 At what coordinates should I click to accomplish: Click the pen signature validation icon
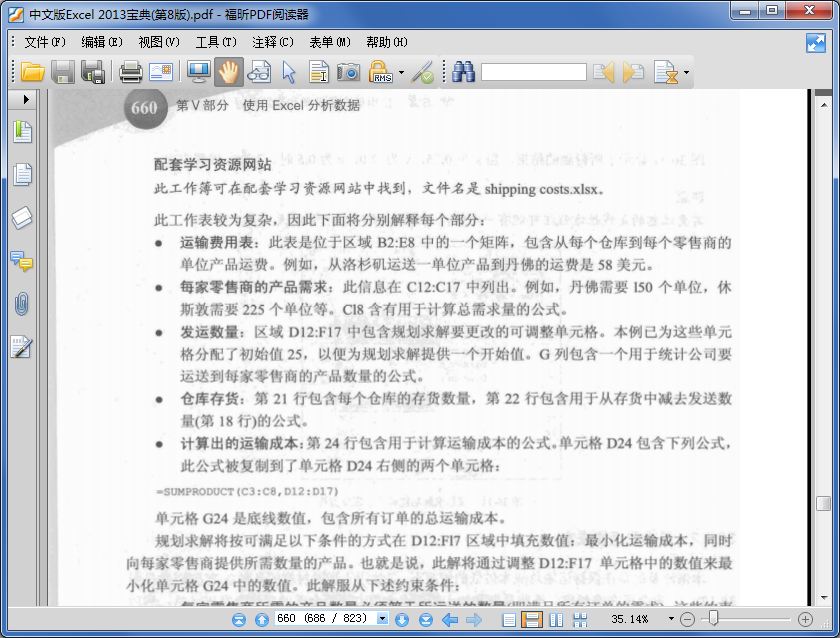(422, 72)
